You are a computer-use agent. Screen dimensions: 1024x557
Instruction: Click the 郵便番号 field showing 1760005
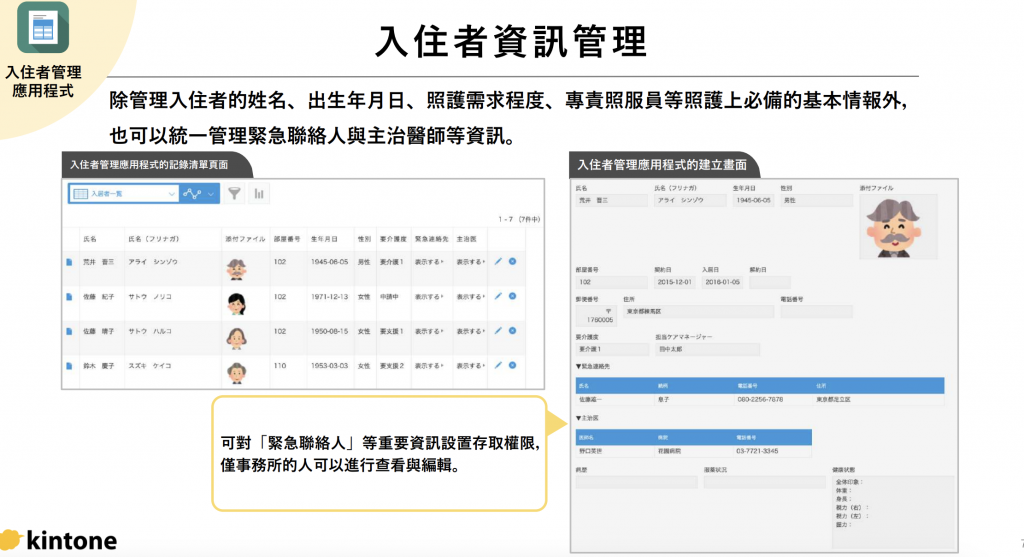596,316
